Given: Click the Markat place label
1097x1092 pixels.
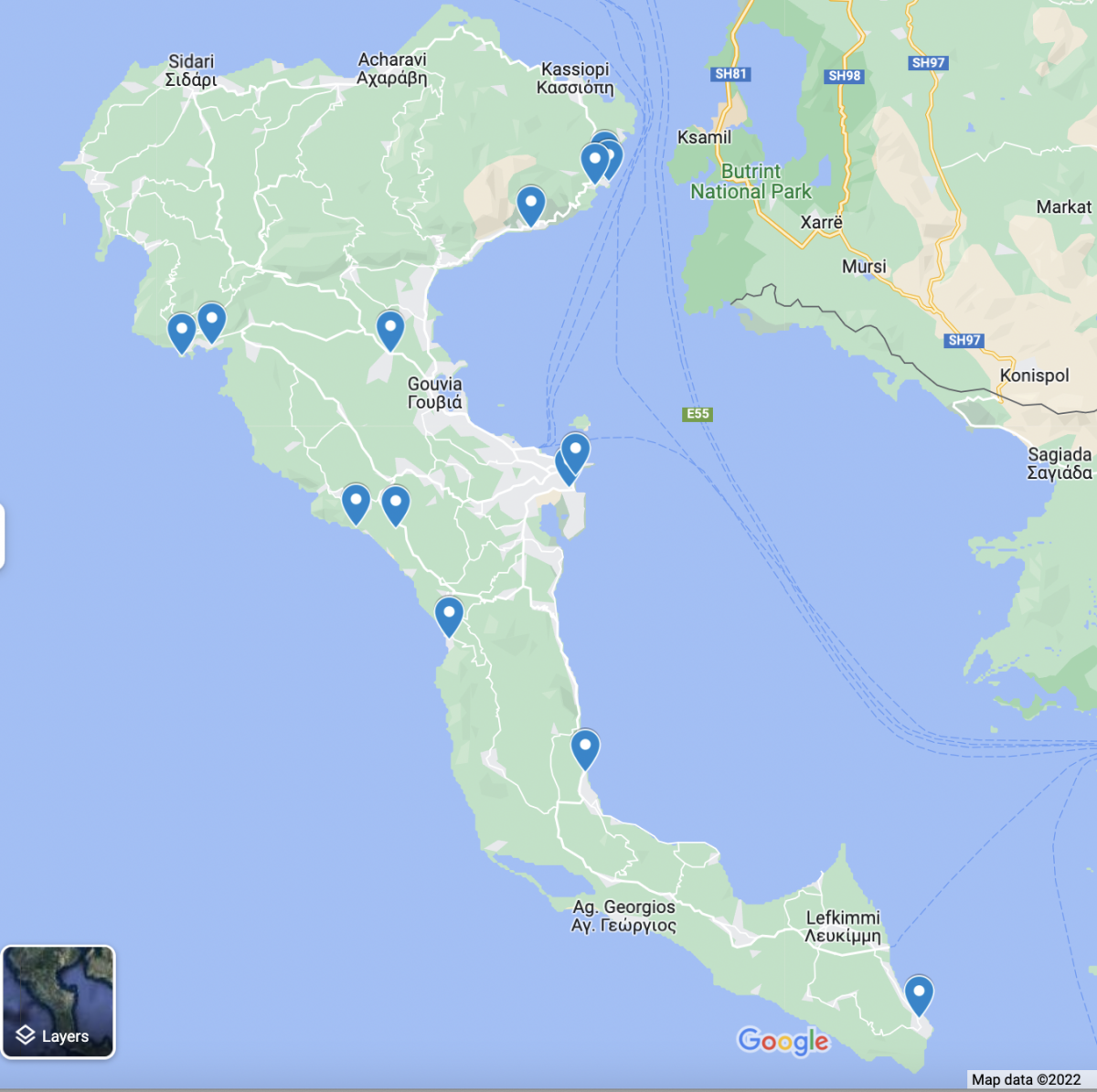Looking at the screenshot, I should (x=1063, y=207).
